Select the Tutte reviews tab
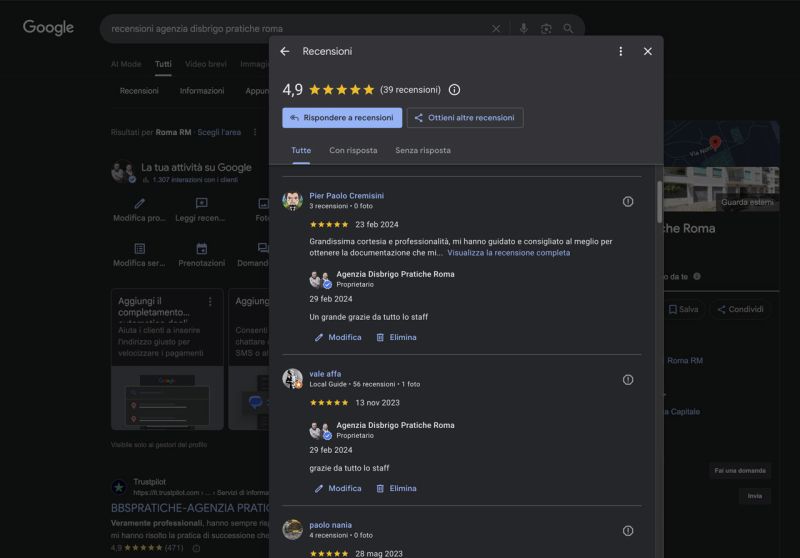This screenshot has height=558, width=800. coord(301,150)
